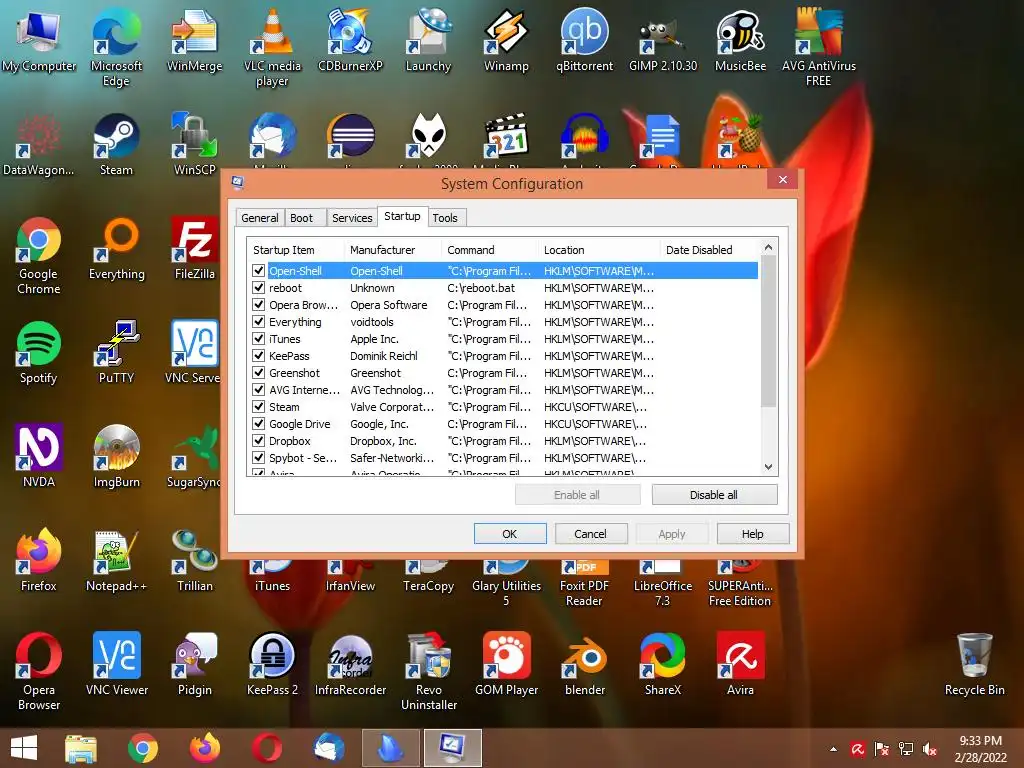Viewport: 1024px width, 768px height.
Task: Uncheck the Steam startup item
Action: tap(259, 406)
